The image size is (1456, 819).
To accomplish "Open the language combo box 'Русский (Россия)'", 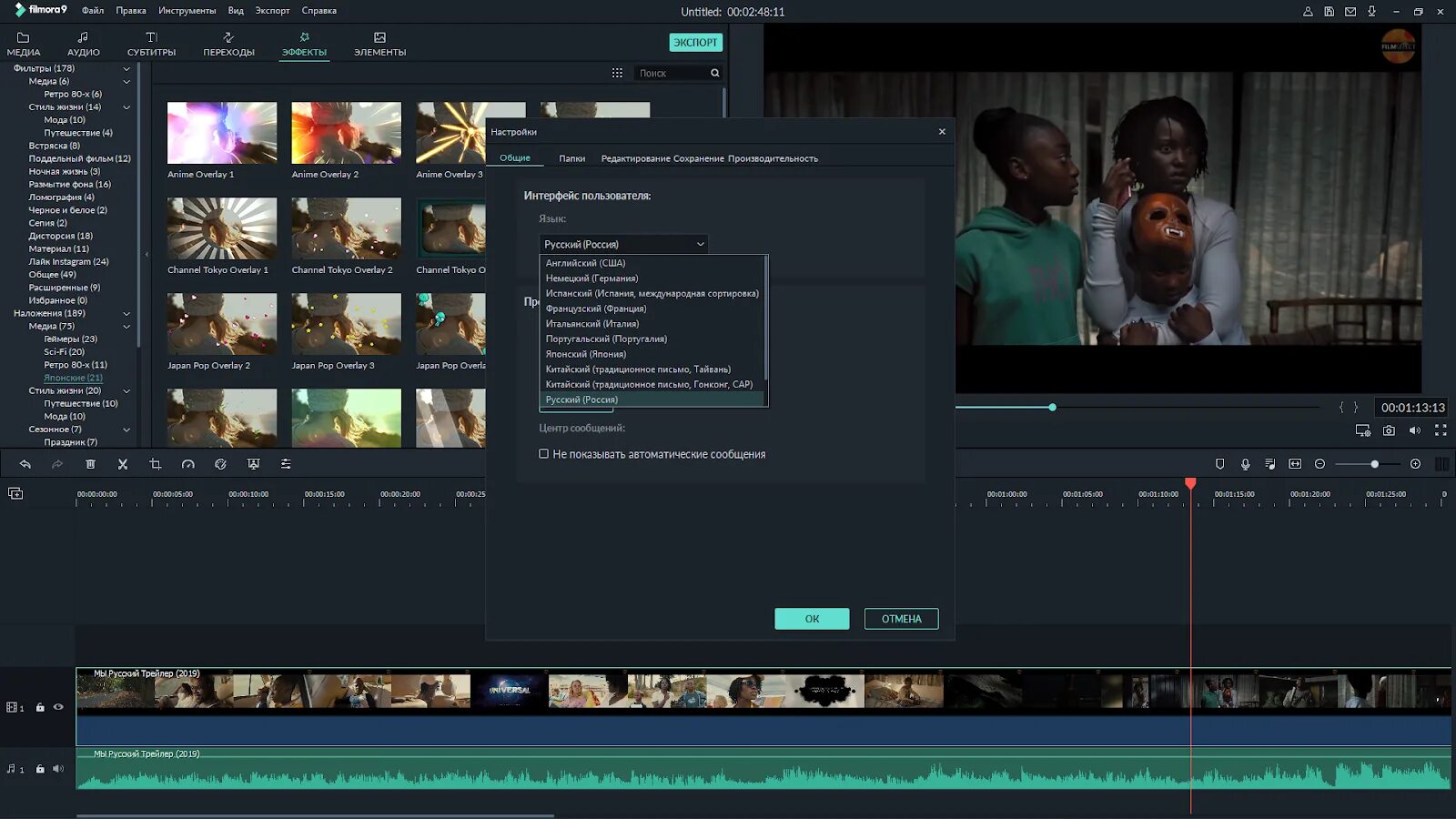I will pos(623,244).
